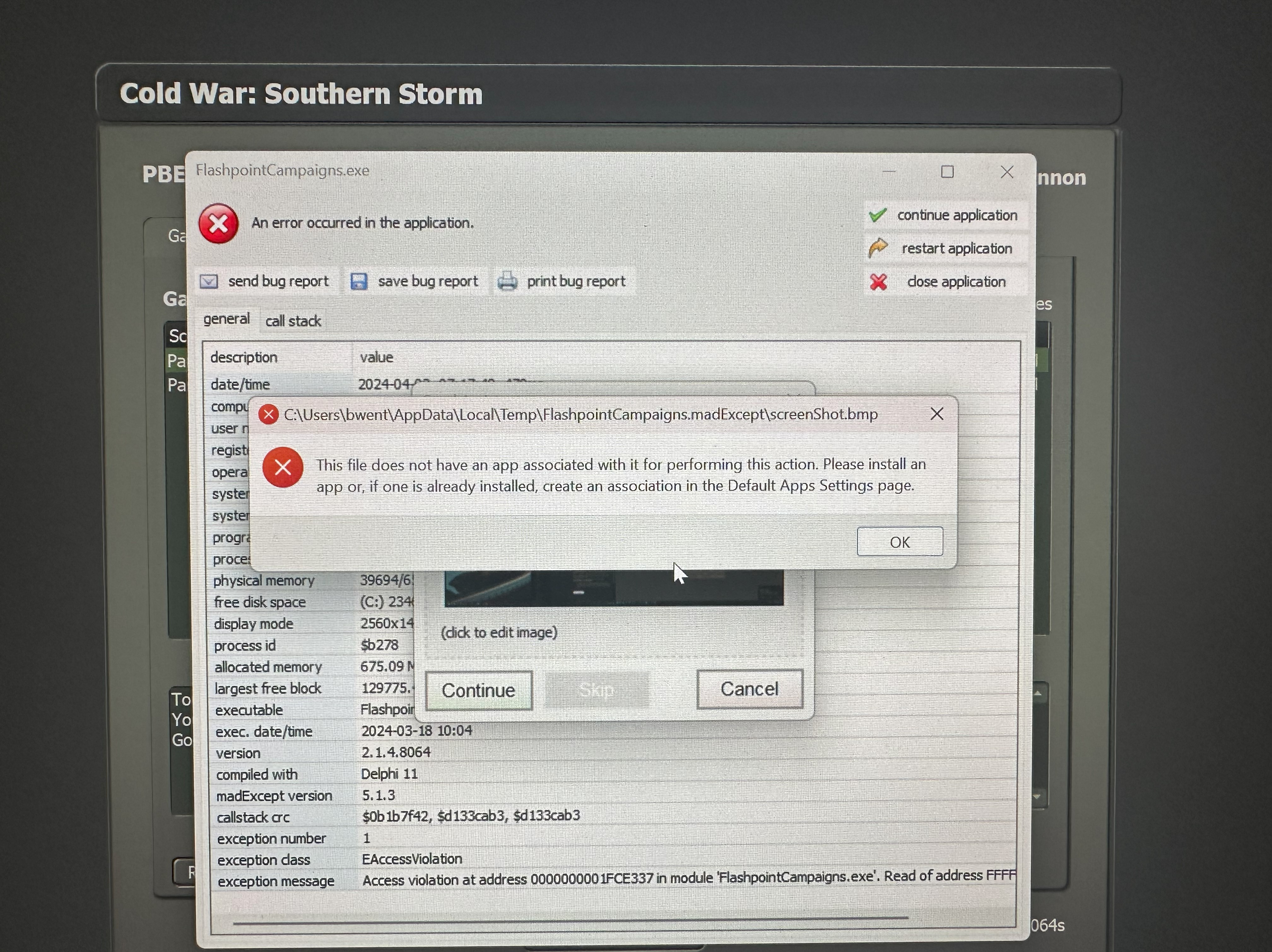Image resolution: width=1272 pixels, height=952 pixels.
Task: Click the green checkmark continue application icon
Action: (x=878, y=215)
